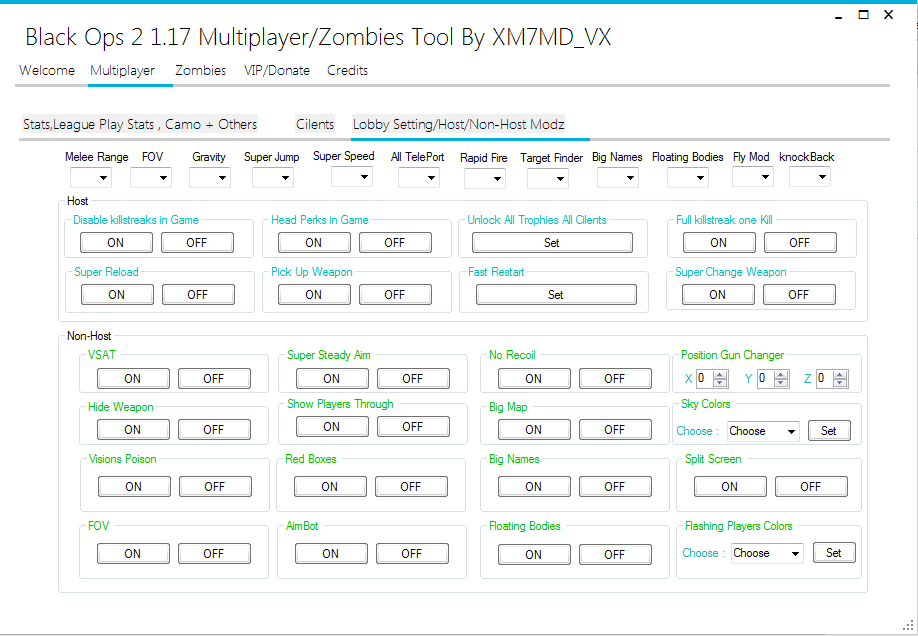Turn OFF AimBot
The height and width of the screenshot is (636, 918).
tap(412, 553)
